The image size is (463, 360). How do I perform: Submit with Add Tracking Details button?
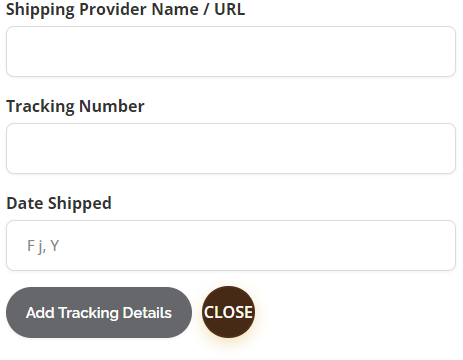(99, 313)
